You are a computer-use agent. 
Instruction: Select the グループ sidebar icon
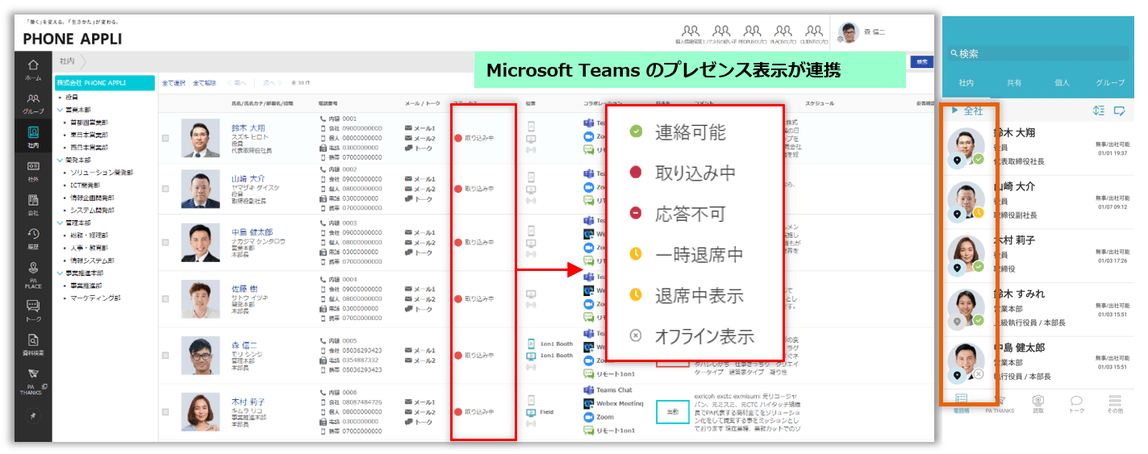[x=33, y=103]
